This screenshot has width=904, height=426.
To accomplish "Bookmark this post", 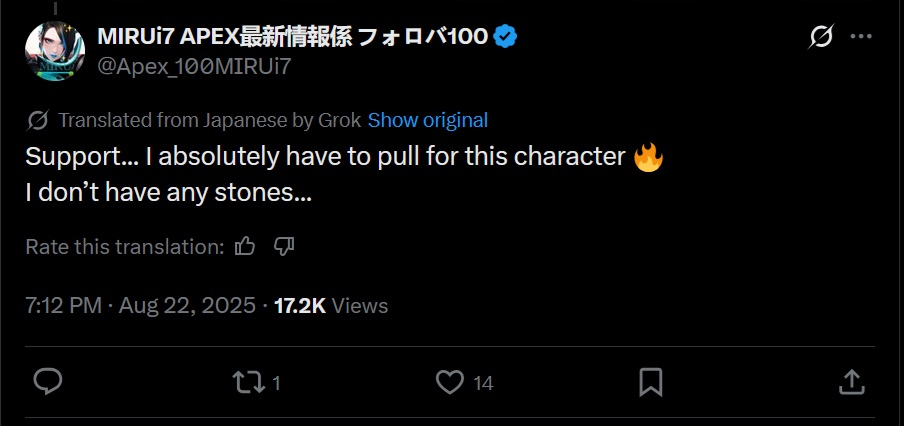I will pyautogui.click(x=651, y=383).
